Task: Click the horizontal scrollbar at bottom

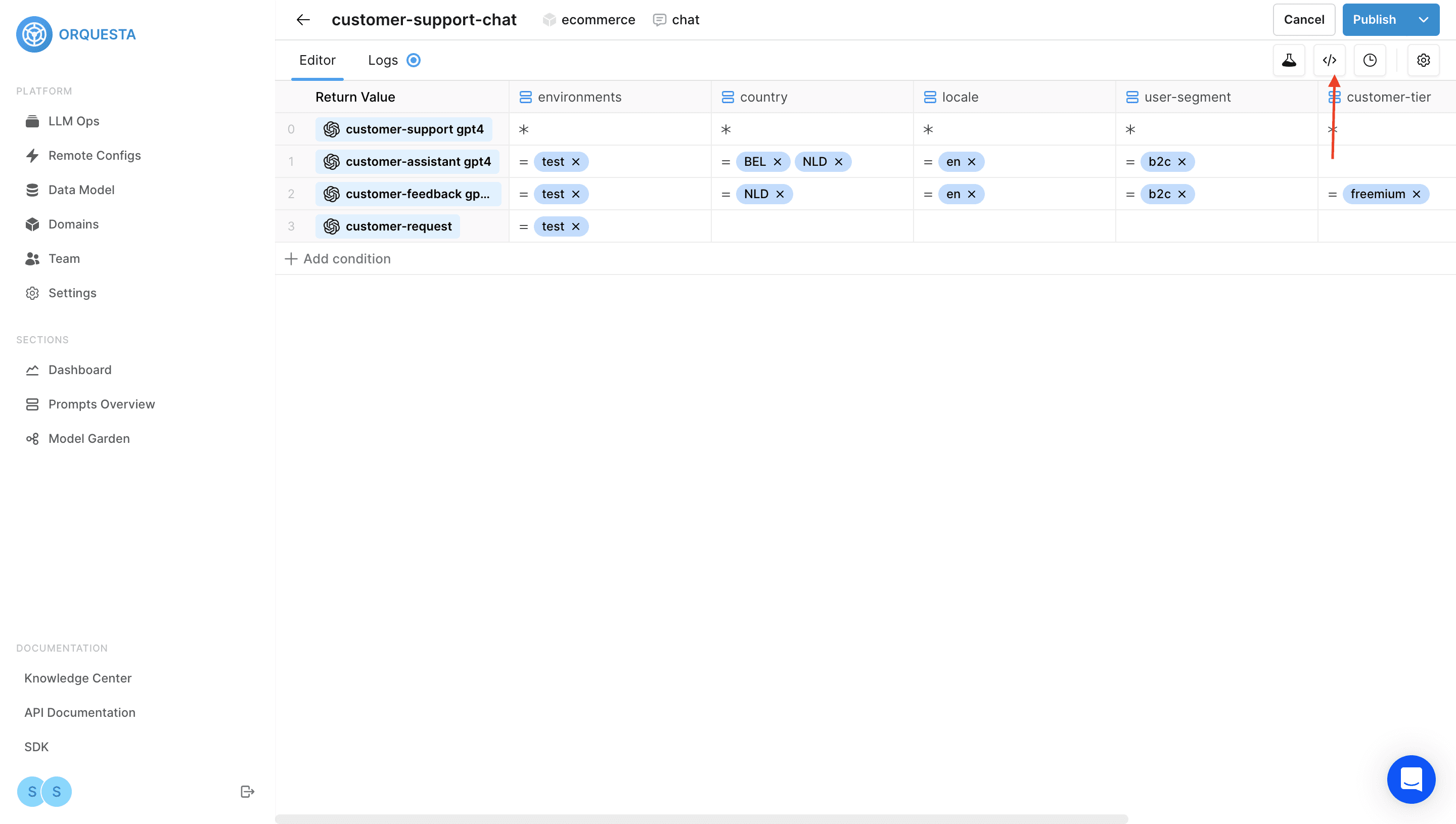Action: pos(701,818)
